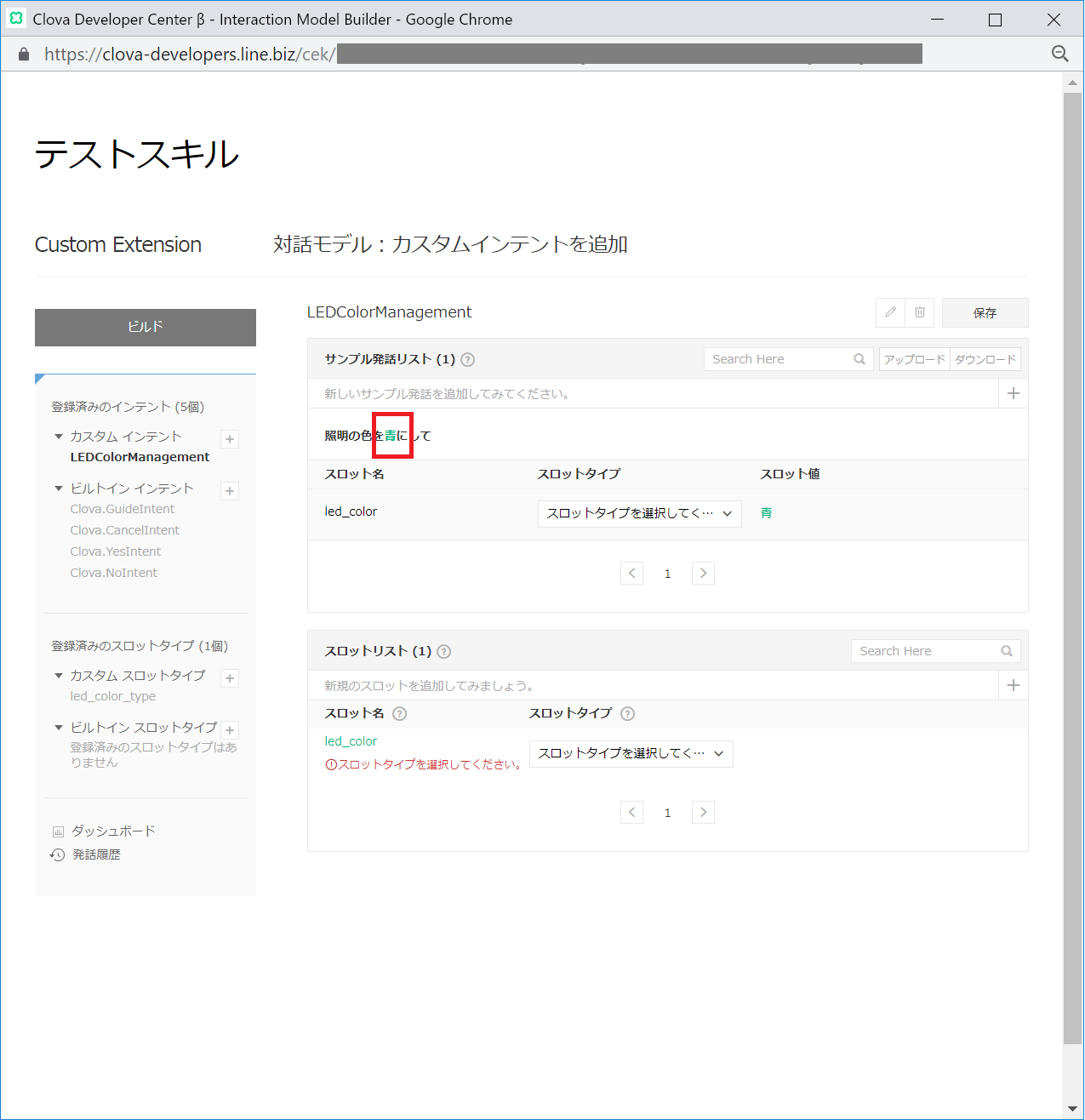Collapse the カスタム インテント tree section
This screenshot has width=1085, height=1120.
pos(59,437)
